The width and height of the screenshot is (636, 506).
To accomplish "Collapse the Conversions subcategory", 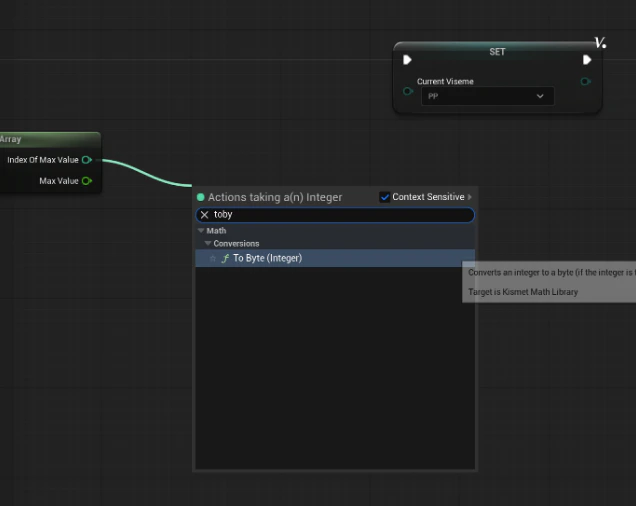I will (x=208, y=243).
